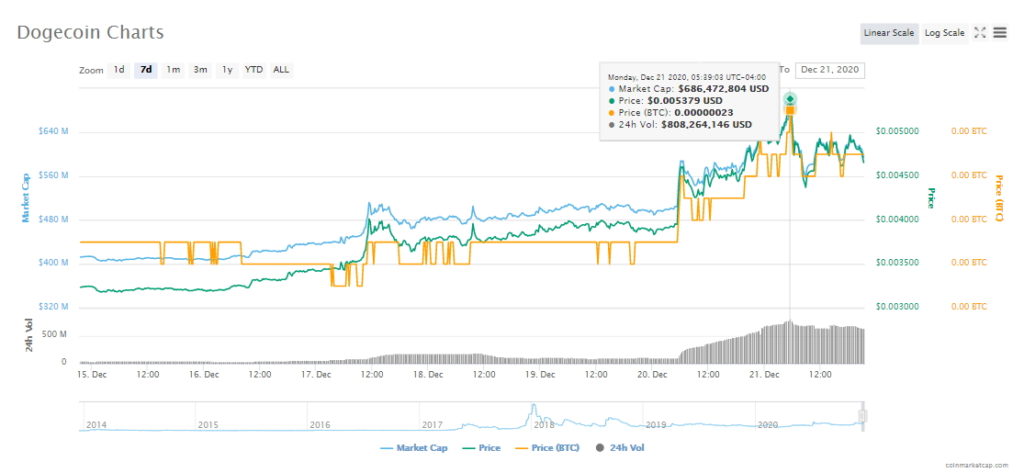Click the green price marker diamond
Screen dimensions: 1024x473
[790, 99]
